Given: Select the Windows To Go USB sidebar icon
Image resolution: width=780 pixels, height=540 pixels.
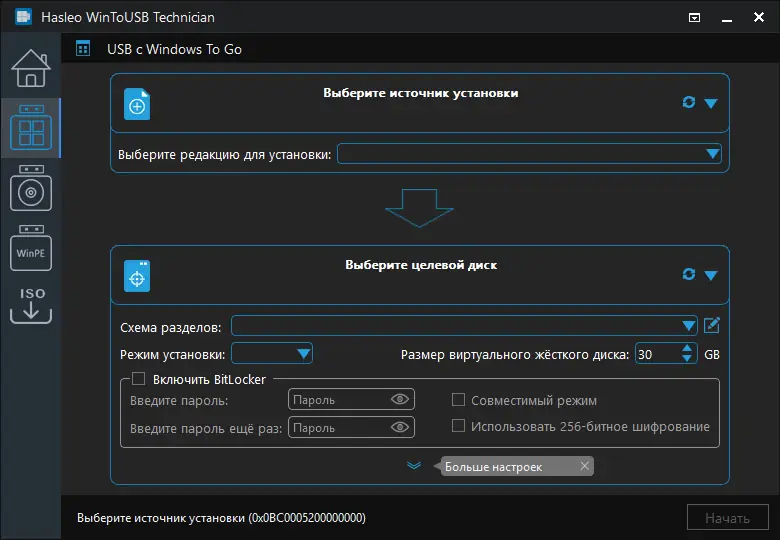Looking at the screenshot, I should (30, 128).
